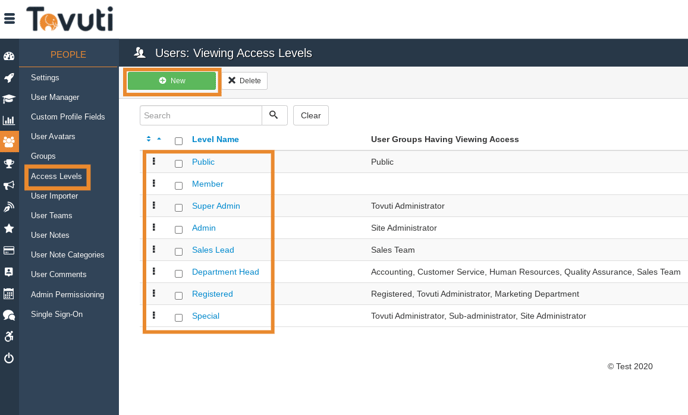Click the dashboard gauge icon in sidebar

(9, 56)
